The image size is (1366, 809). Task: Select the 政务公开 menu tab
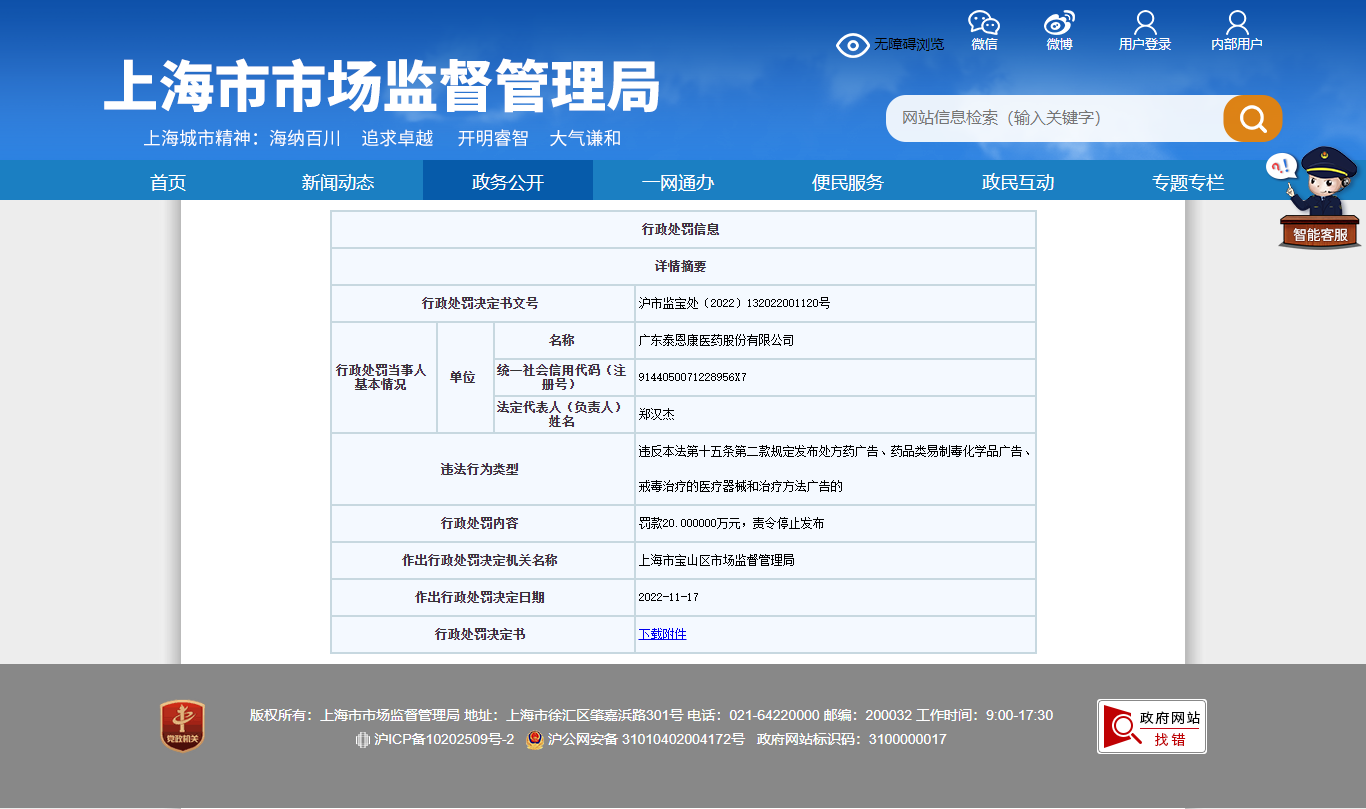coord(508,182)
